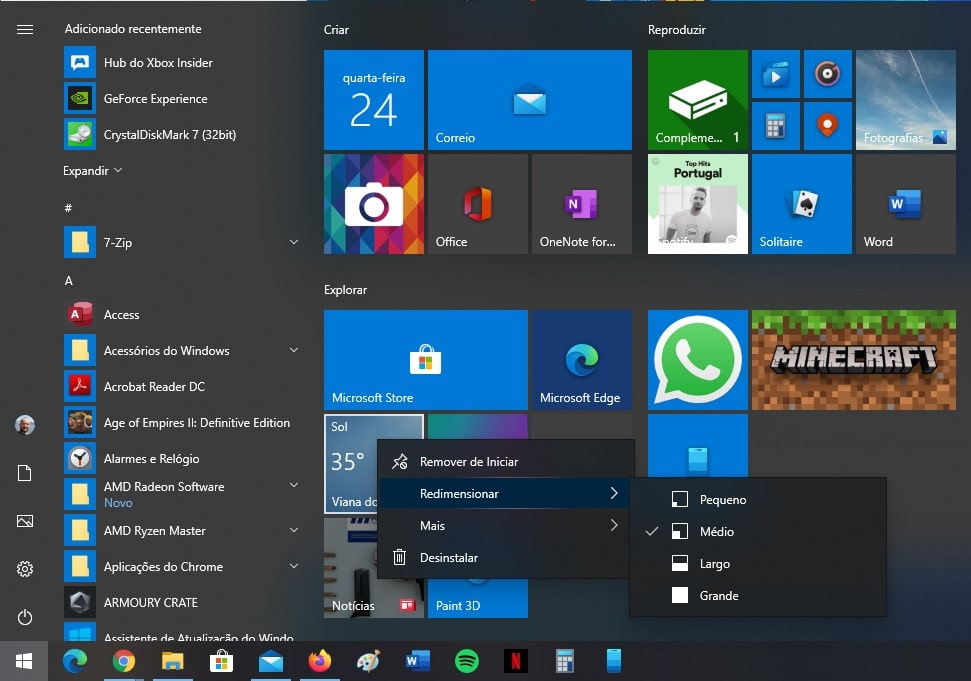Image resolution: width=971 pixels, height=681 pixels.
Task: Expand AMD Radeon Software folder
Action: 294,485
